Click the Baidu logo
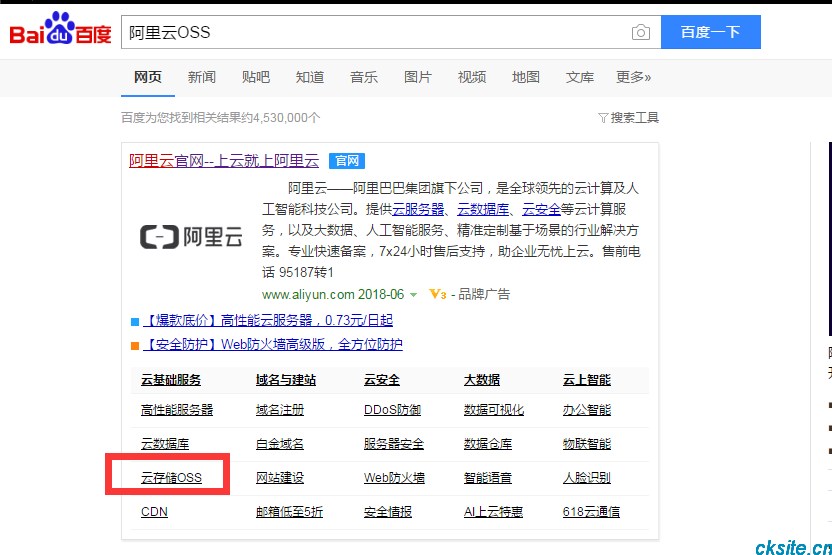 click(x=60, y=29)
